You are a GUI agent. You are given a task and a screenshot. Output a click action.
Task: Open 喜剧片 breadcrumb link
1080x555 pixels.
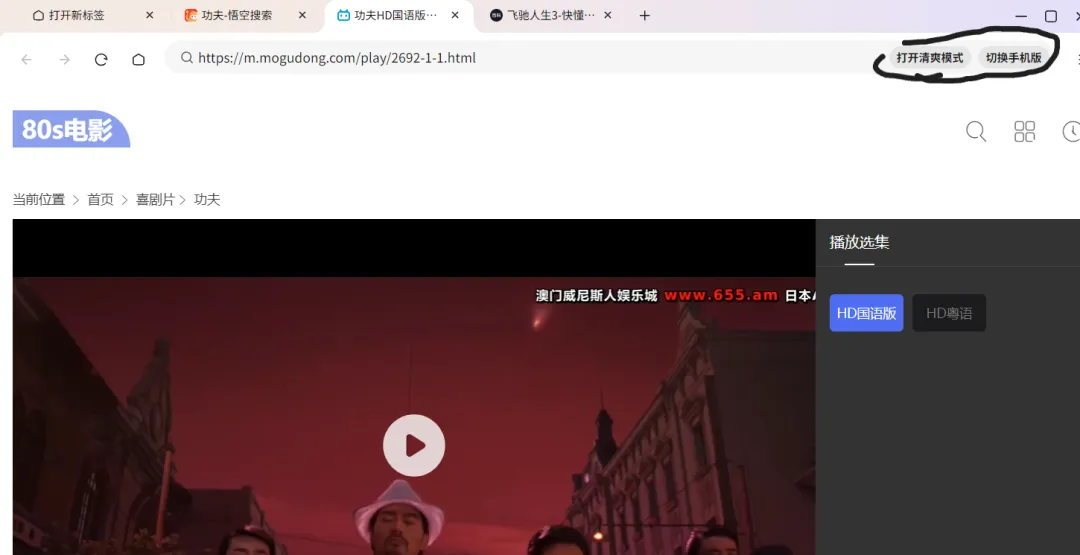coord(155,200)
